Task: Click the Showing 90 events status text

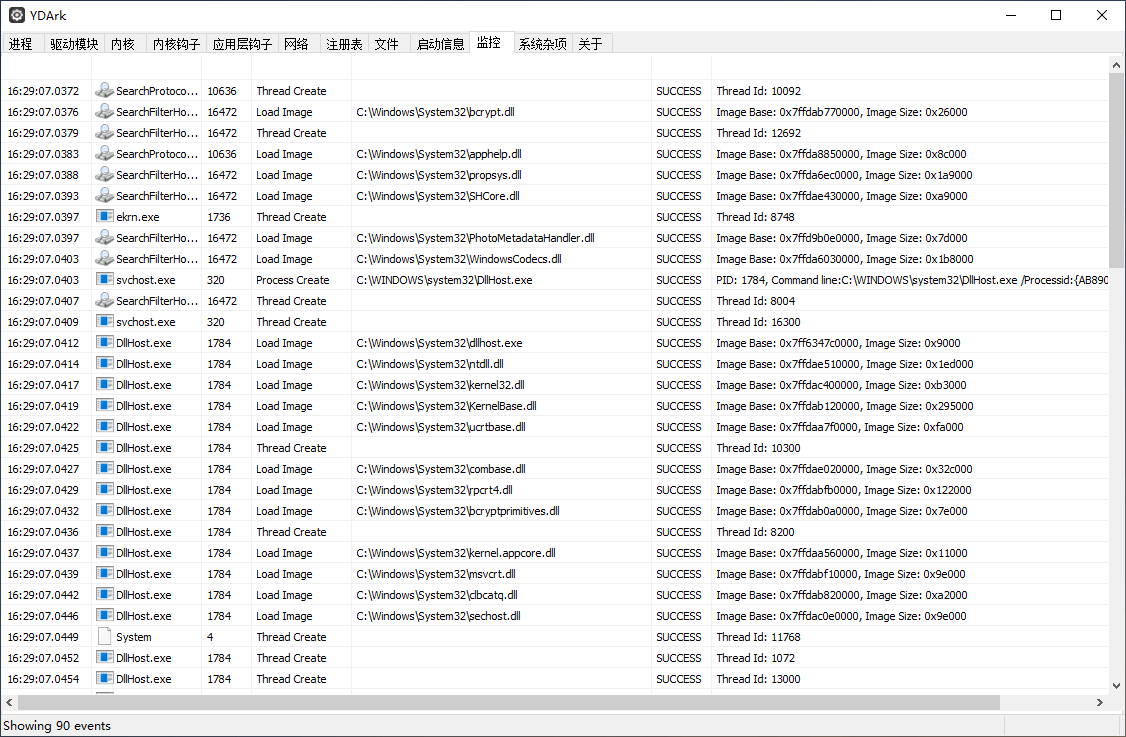Action: (x=57, y=726)
